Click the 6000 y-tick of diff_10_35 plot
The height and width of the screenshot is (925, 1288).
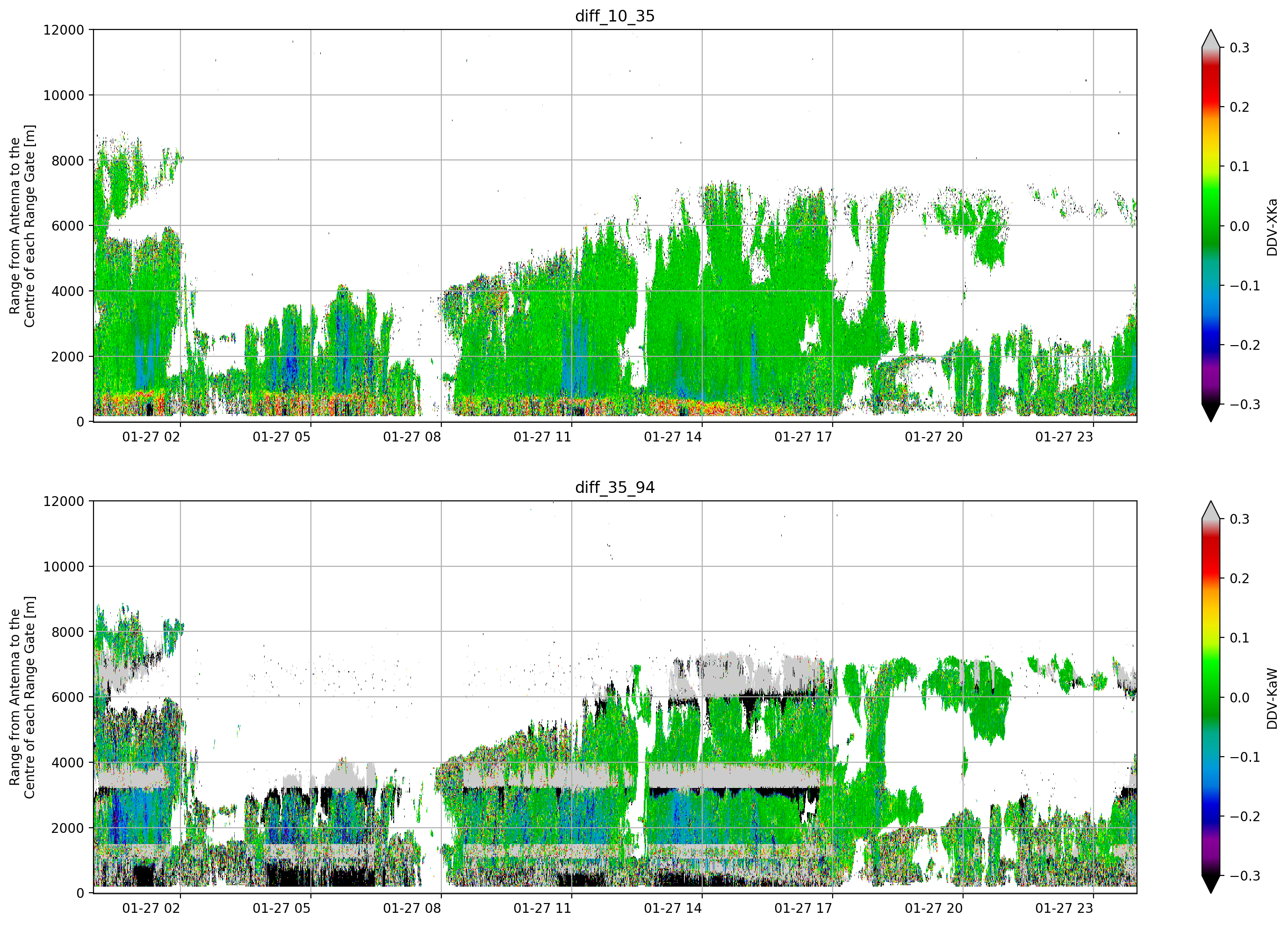coord(68,226)
